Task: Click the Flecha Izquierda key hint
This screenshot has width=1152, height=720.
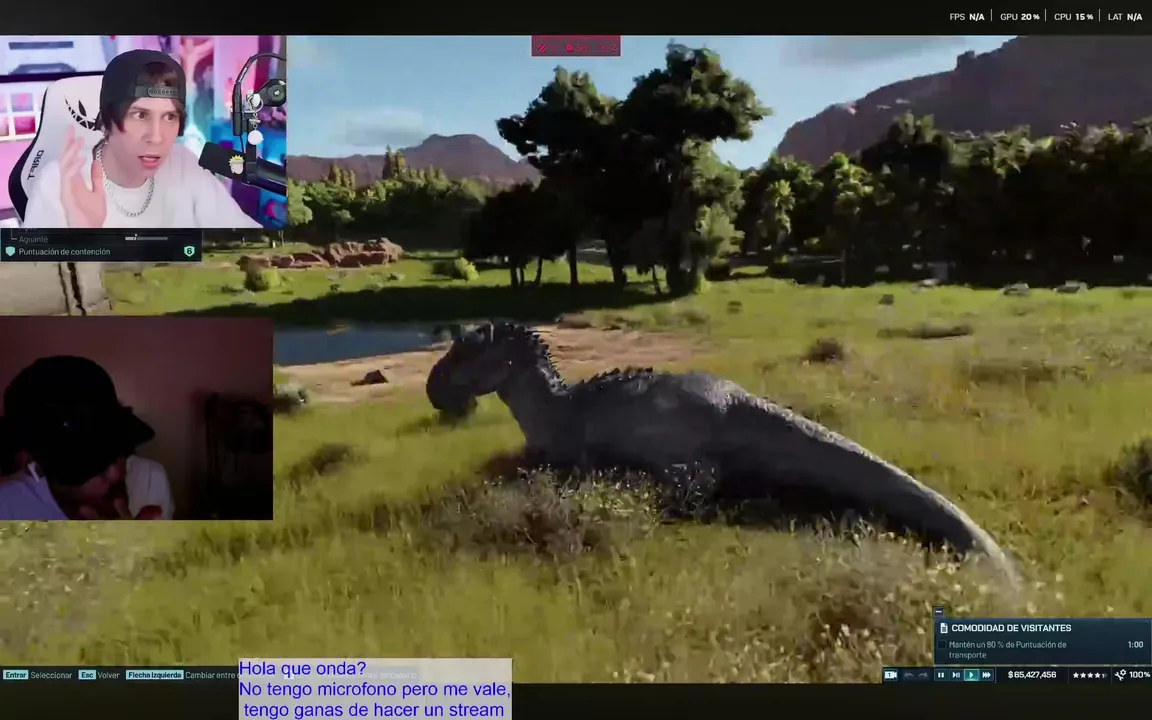Action: [x=154, y=674]
